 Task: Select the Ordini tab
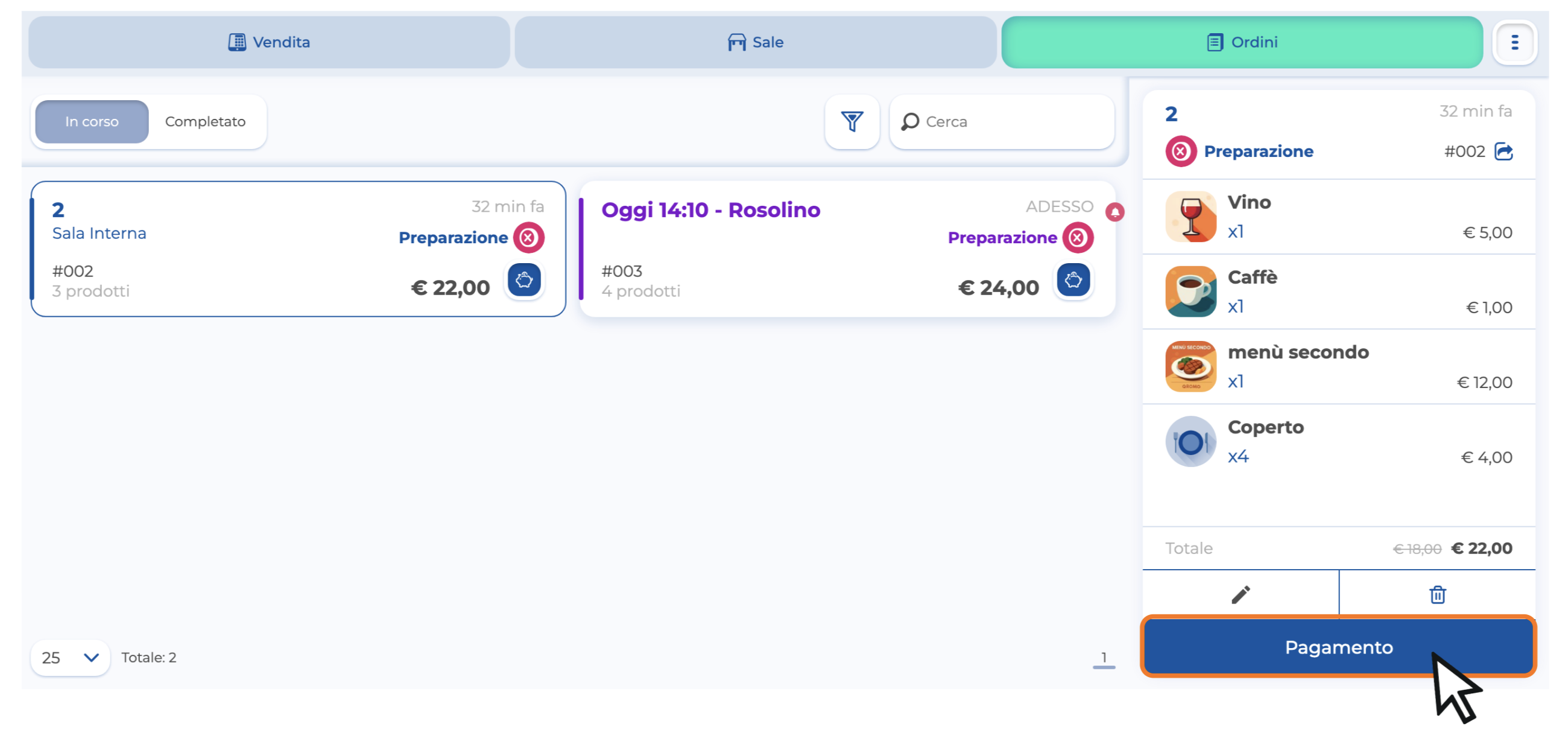tap(1242, 42)
